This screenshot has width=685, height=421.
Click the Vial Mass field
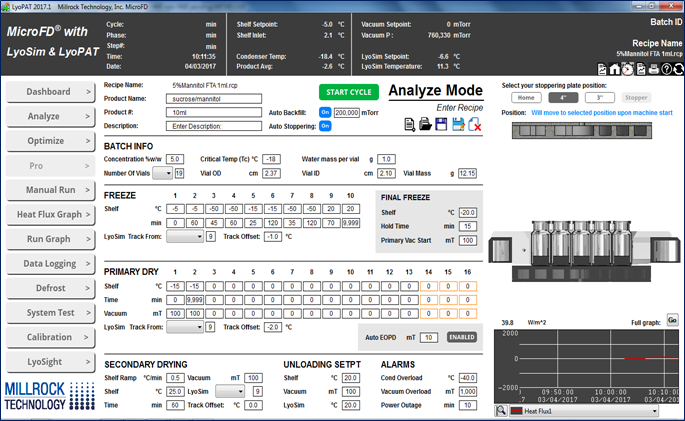(x=467, y=173)
